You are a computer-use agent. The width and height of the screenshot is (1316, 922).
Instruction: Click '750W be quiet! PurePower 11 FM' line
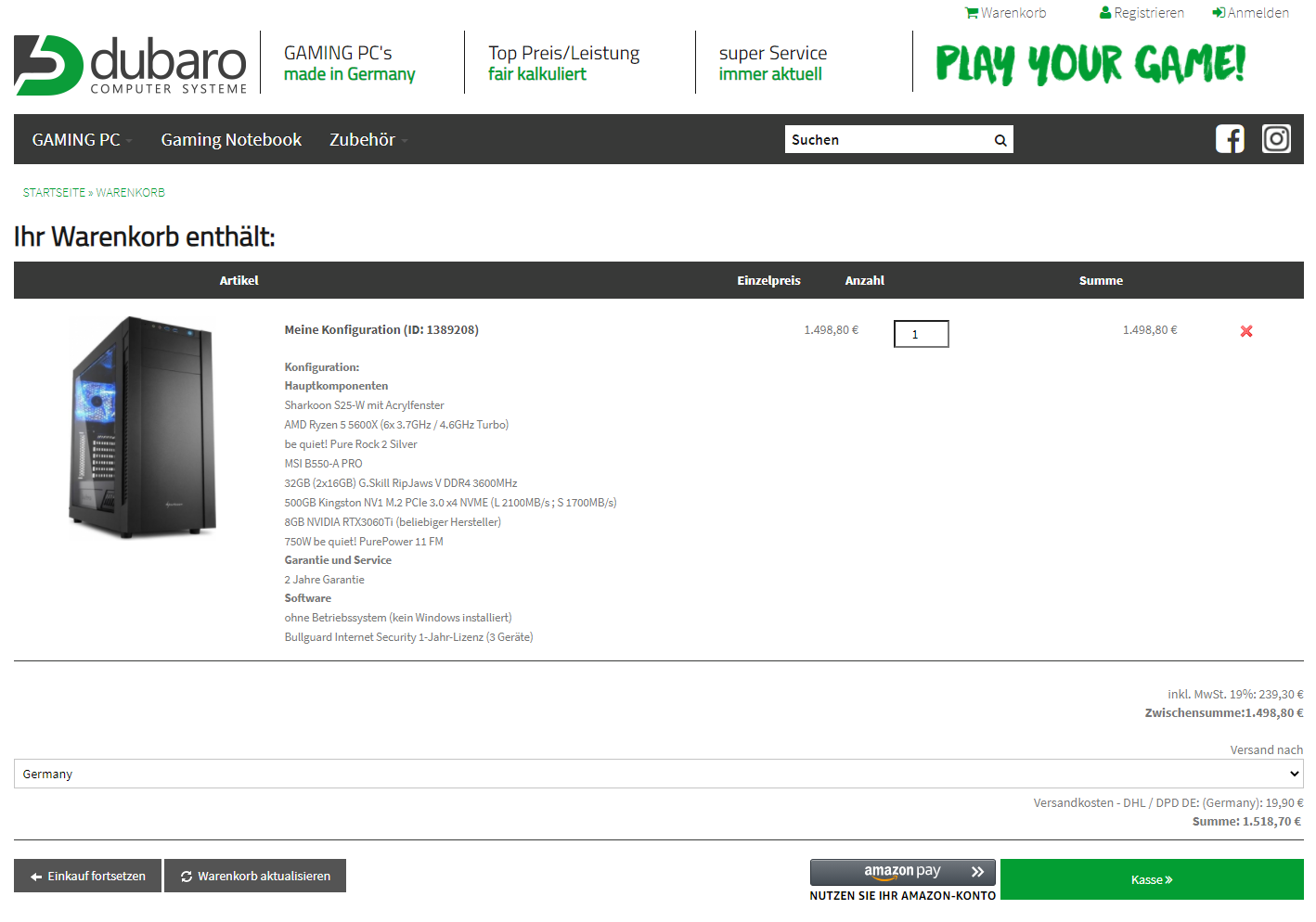point(364,542)
